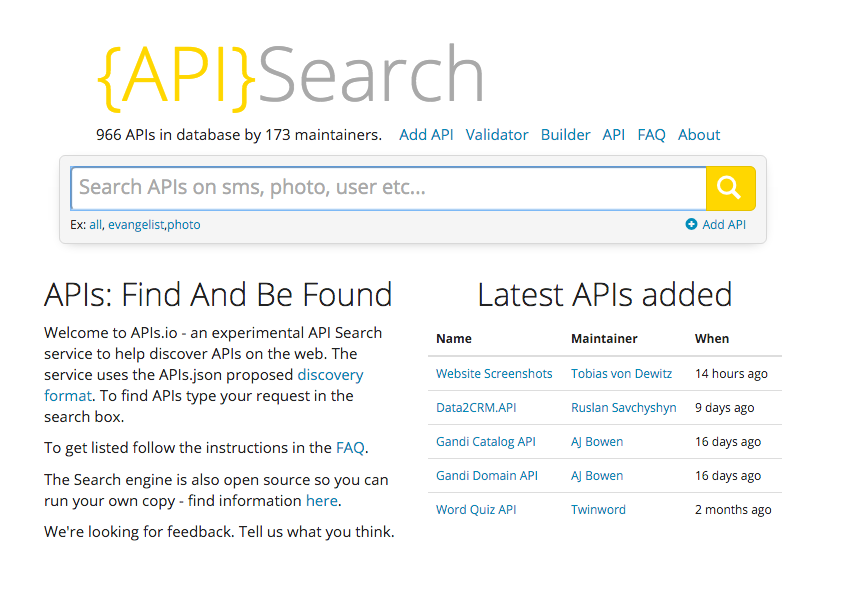View maintainer Tobias von Dewitz
This screenshot has height=607, width=842.
(622, 373)
